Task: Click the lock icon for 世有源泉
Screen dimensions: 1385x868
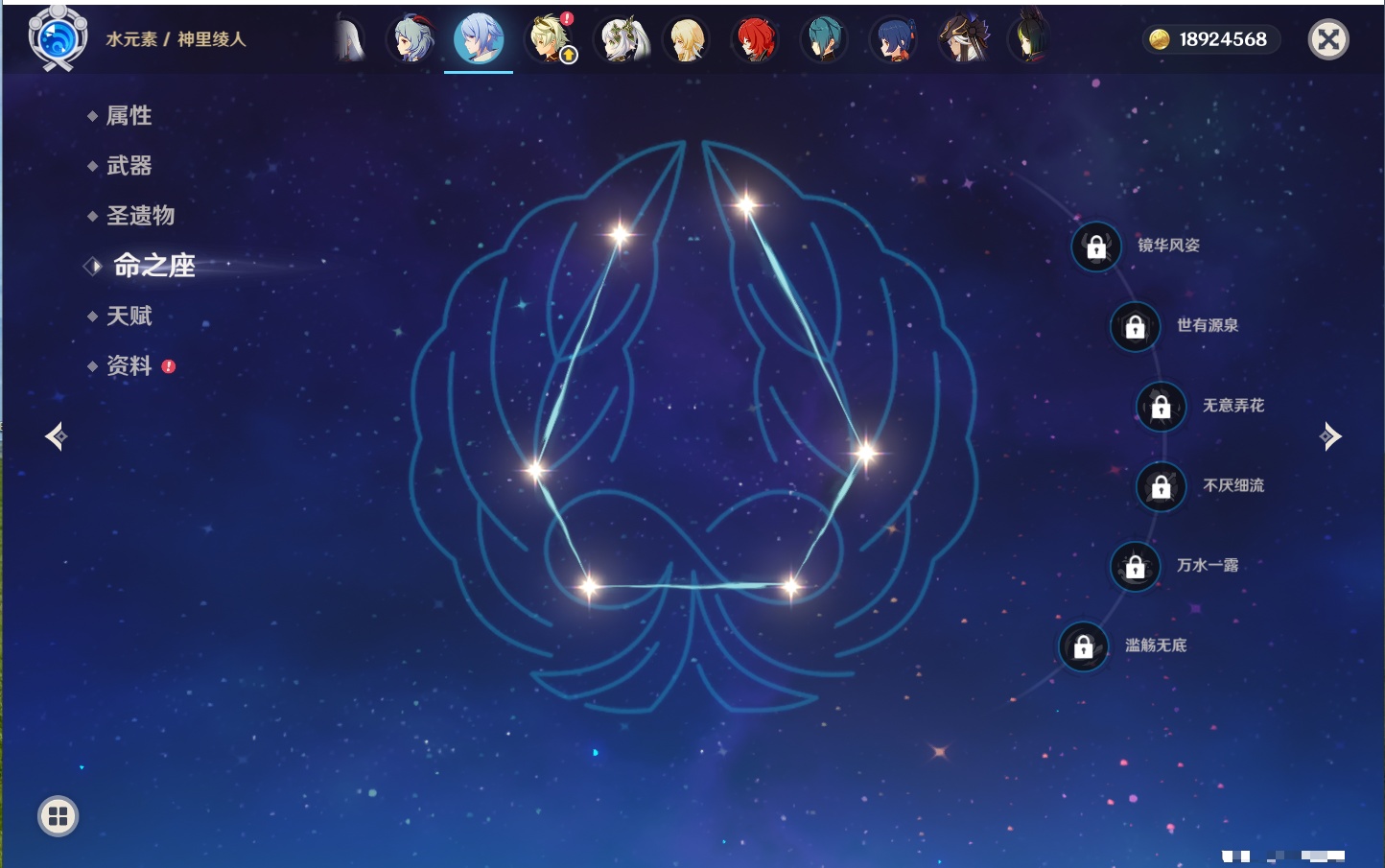Action: pyautogui.click(x=1135, y=327)
